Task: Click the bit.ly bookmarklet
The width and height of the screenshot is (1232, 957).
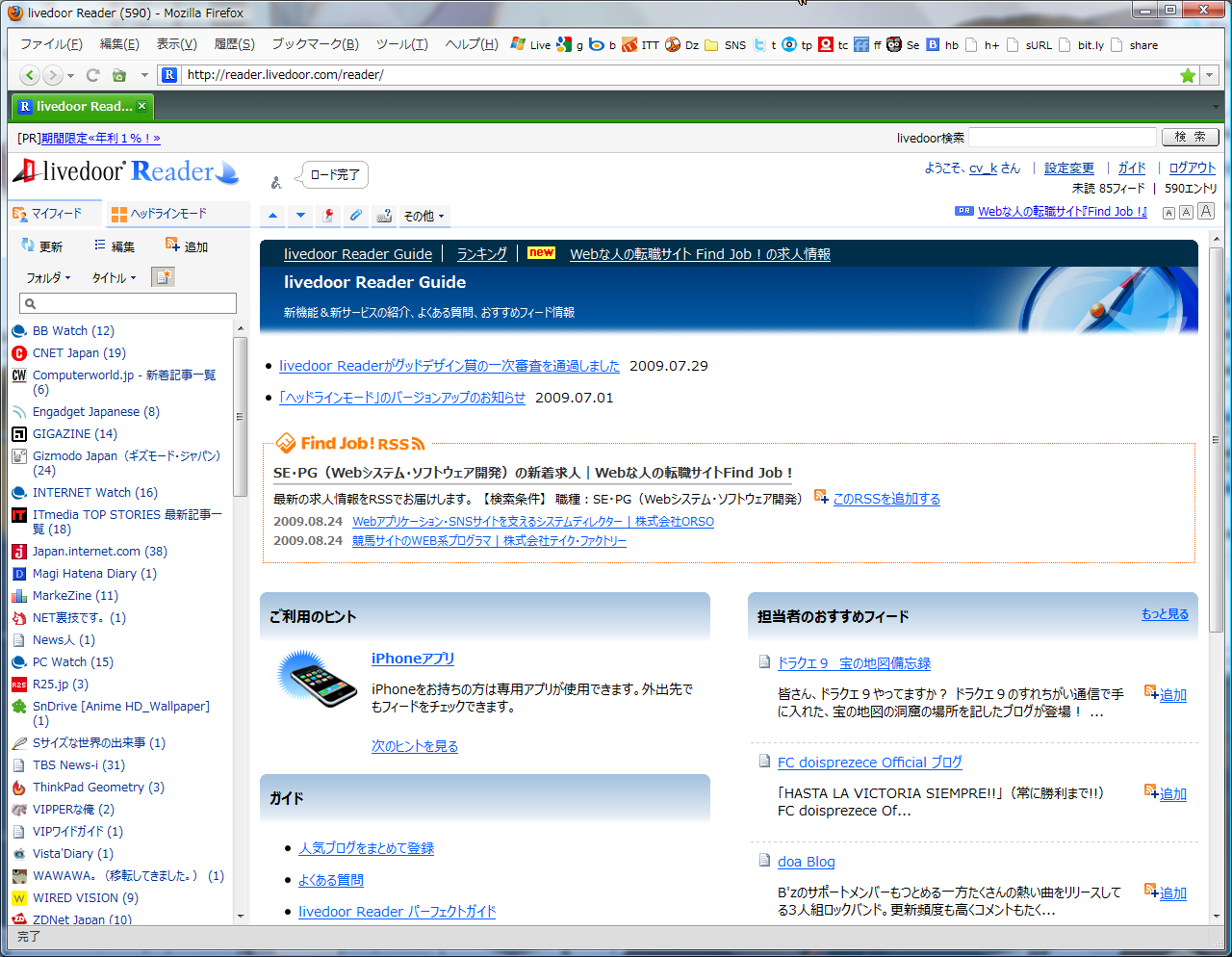Action: click(x=1081, y=44)
